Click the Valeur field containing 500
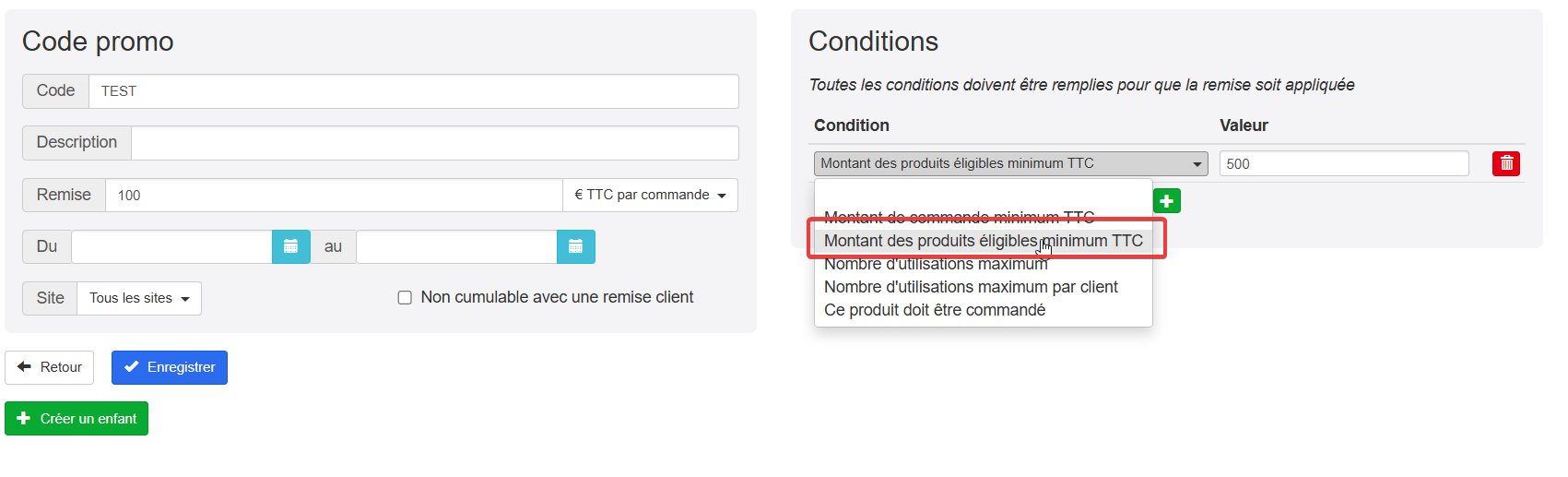Image resolution: width=1568 pixels, height=477 pixels. (1343, 163)
